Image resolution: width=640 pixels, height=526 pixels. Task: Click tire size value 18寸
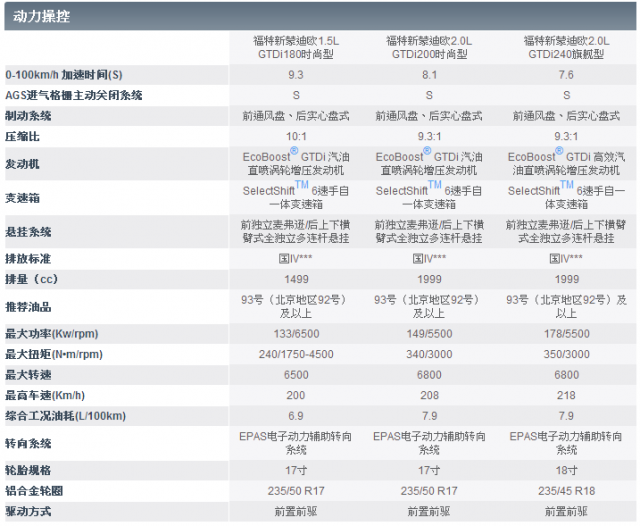point(567,471)
